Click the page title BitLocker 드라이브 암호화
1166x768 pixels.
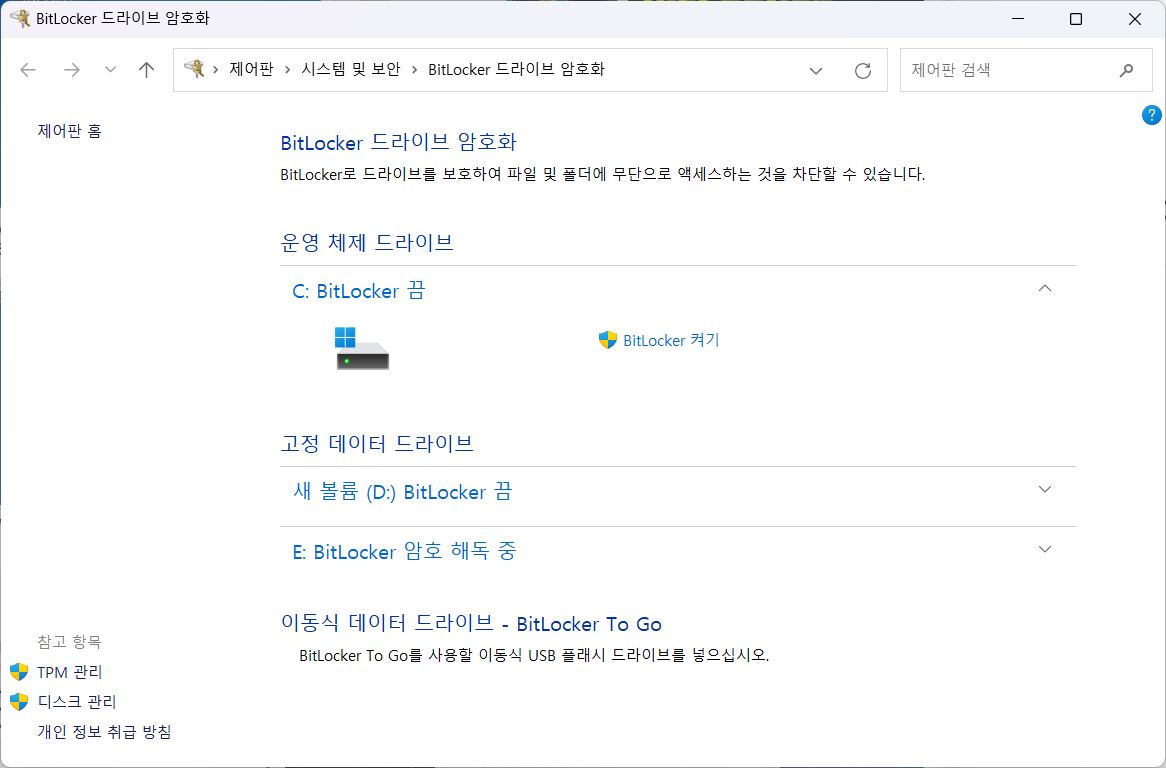(x=399, y=142)
